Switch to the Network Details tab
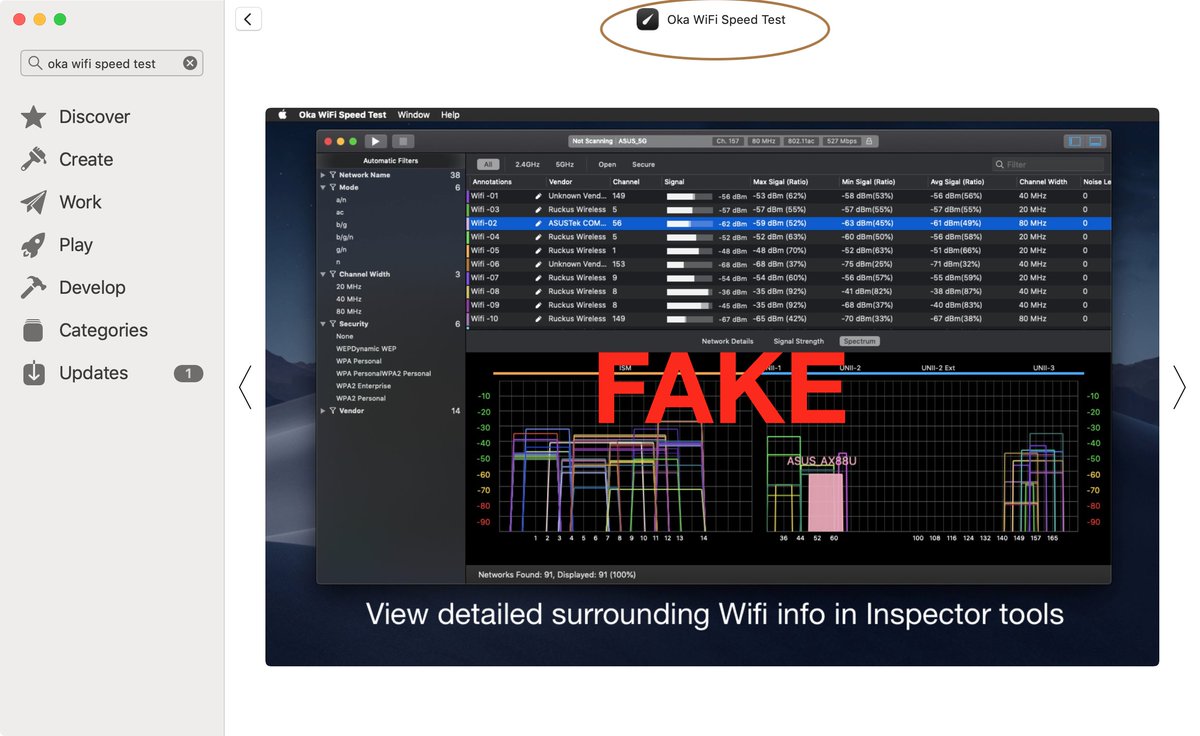This screenshot has width=1200, height=736. point(727,341)
